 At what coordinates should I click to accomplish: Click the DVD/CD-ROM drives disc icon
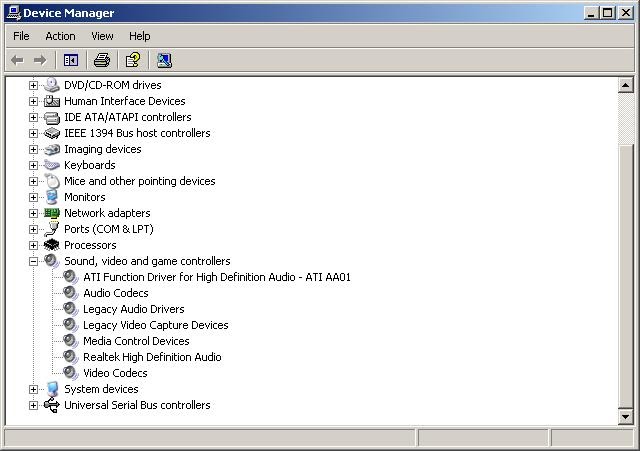tap(52, 85)
